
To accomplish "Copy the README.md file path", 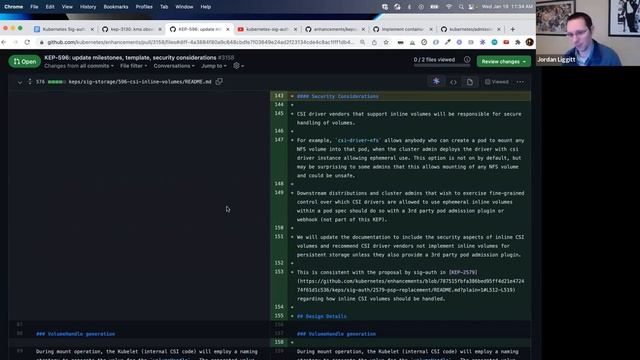I will [x=219, y=82].
